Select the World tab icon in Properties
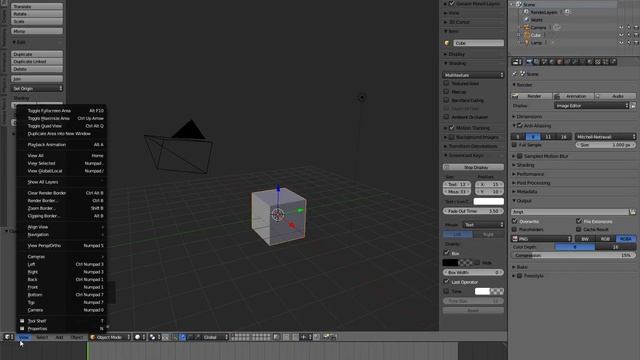This screenshot has width=640, height=360. coord(552,62)
